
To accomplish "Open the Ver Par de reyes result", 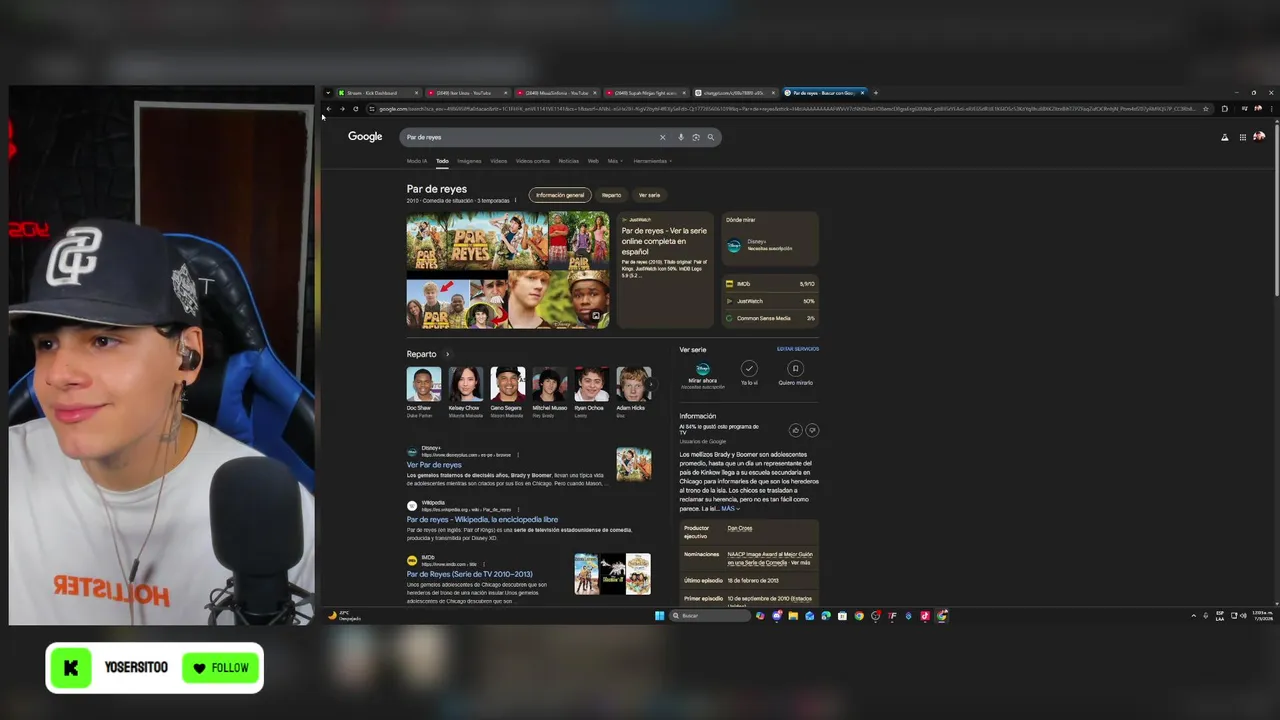I will (x=434, y=465).
